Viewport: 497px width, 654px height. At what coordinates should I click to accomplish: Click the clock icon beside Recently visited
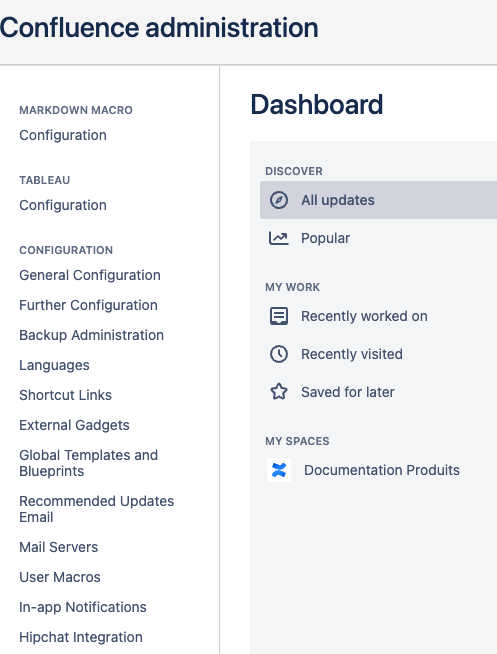coord(279,354)
